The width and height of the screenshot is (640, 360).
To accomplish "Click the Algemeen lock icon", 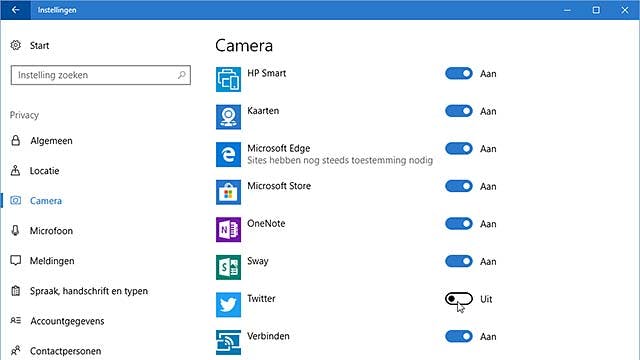I will [16, 141].
